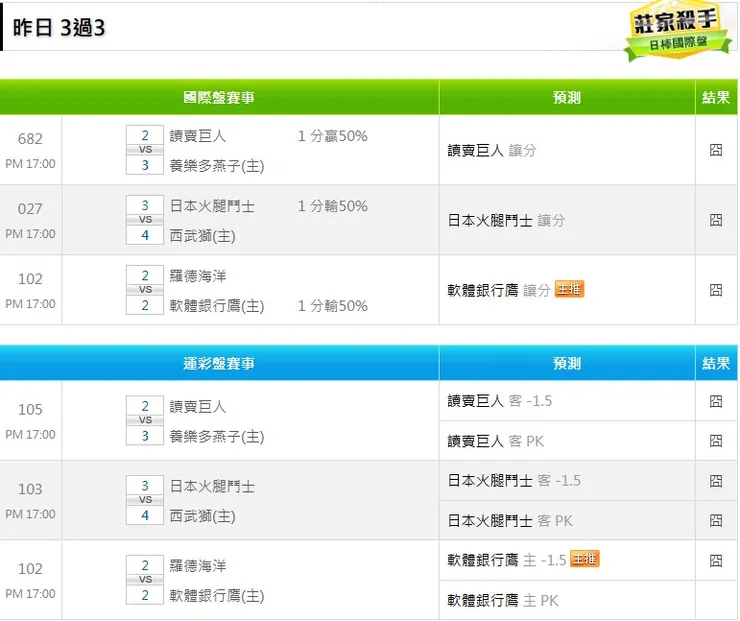Click PM 17:00 under game 027
The image size is (740, 621).
click(x=30, y=234)
